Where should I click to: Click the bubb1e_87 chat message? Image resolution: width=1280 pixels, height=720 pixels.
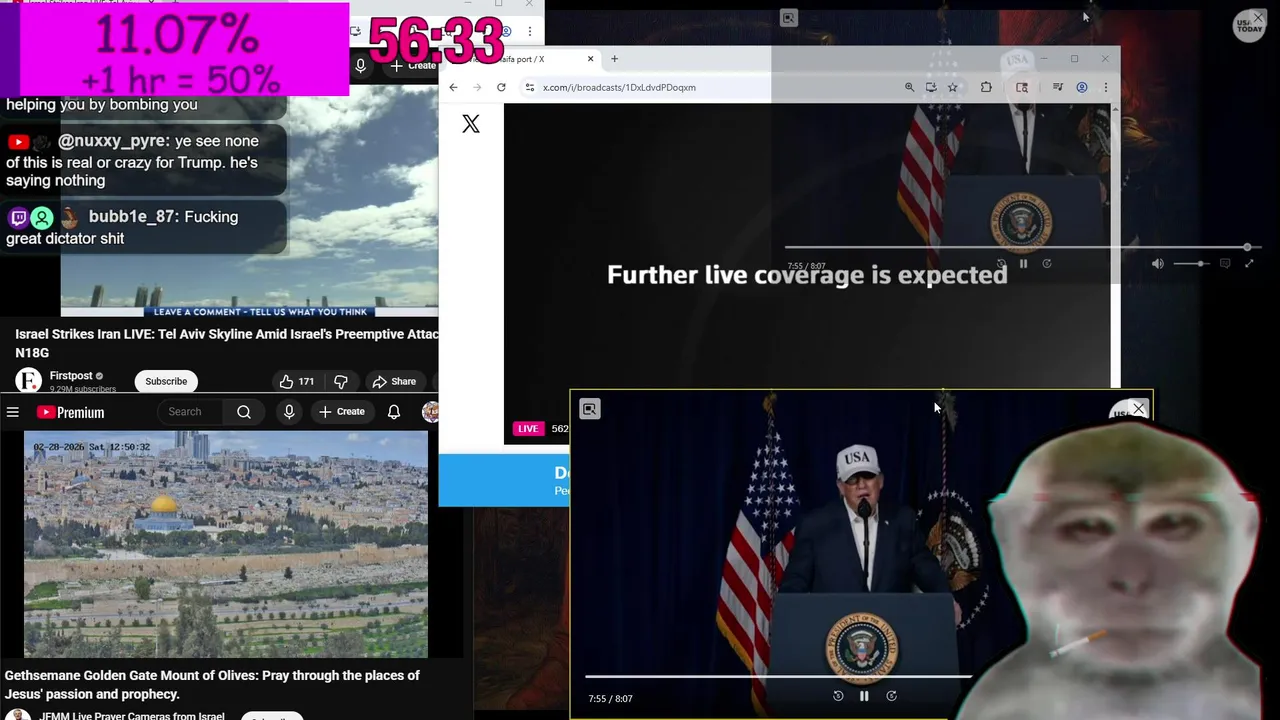pyautogui.click(x=146, y=228)
